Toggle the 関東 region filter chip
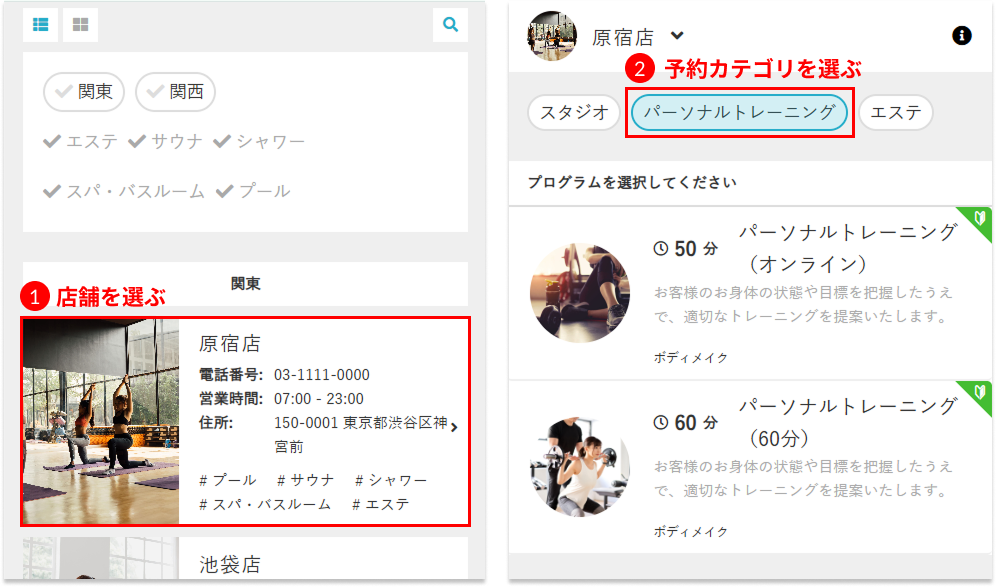Viewport: 996px width, 587px height. point(84,91)
